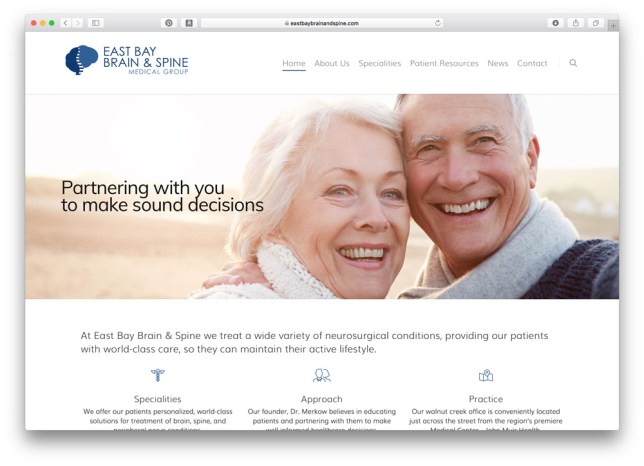Open Safari downloads icon
The image size is (644, 466).
click(x=555, y=23)
